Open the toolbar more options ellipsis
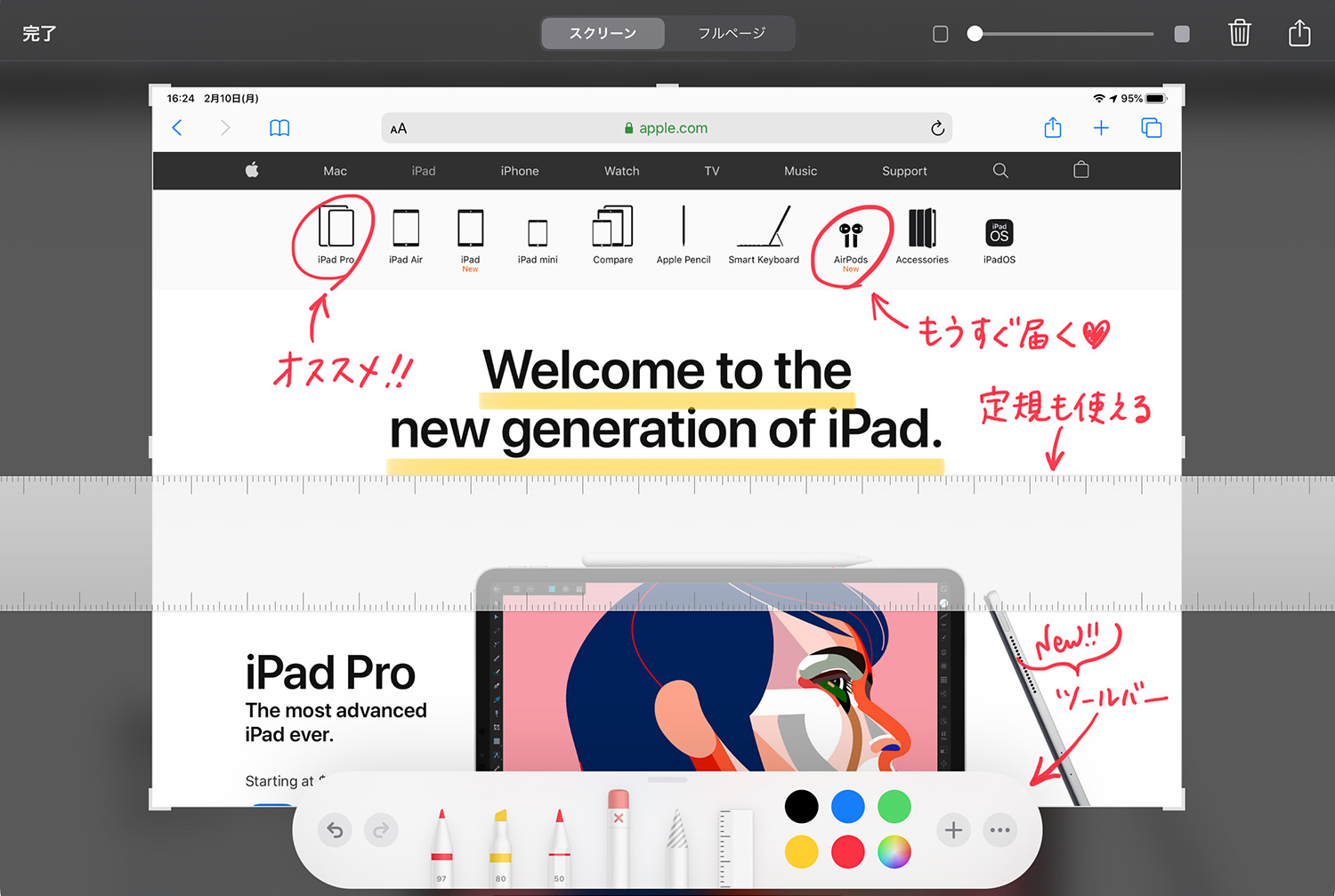Viewport: 1335px width, 896px height. coord(1000,830)
